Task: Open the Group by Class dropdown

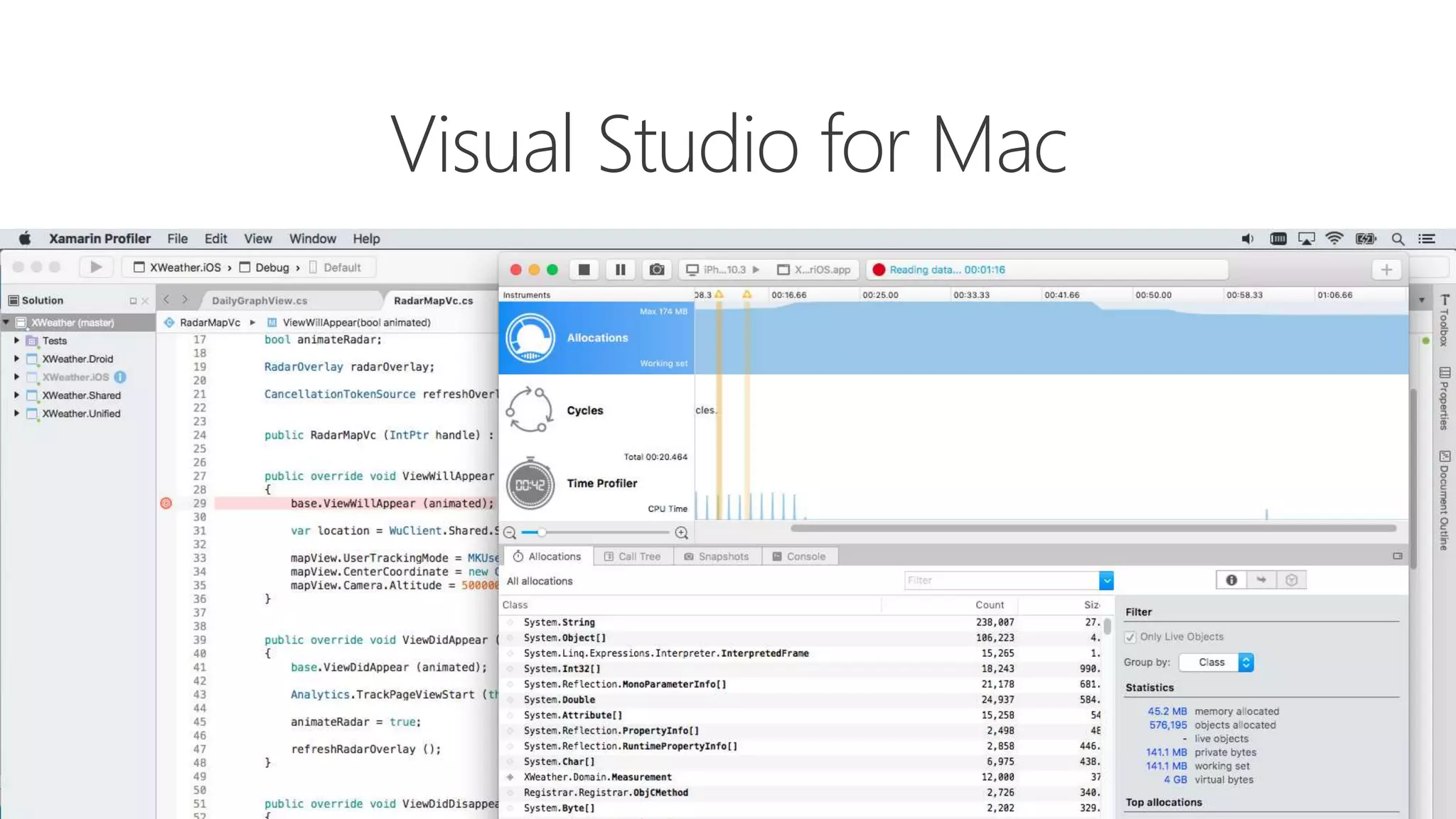Action: (1216, 662)
